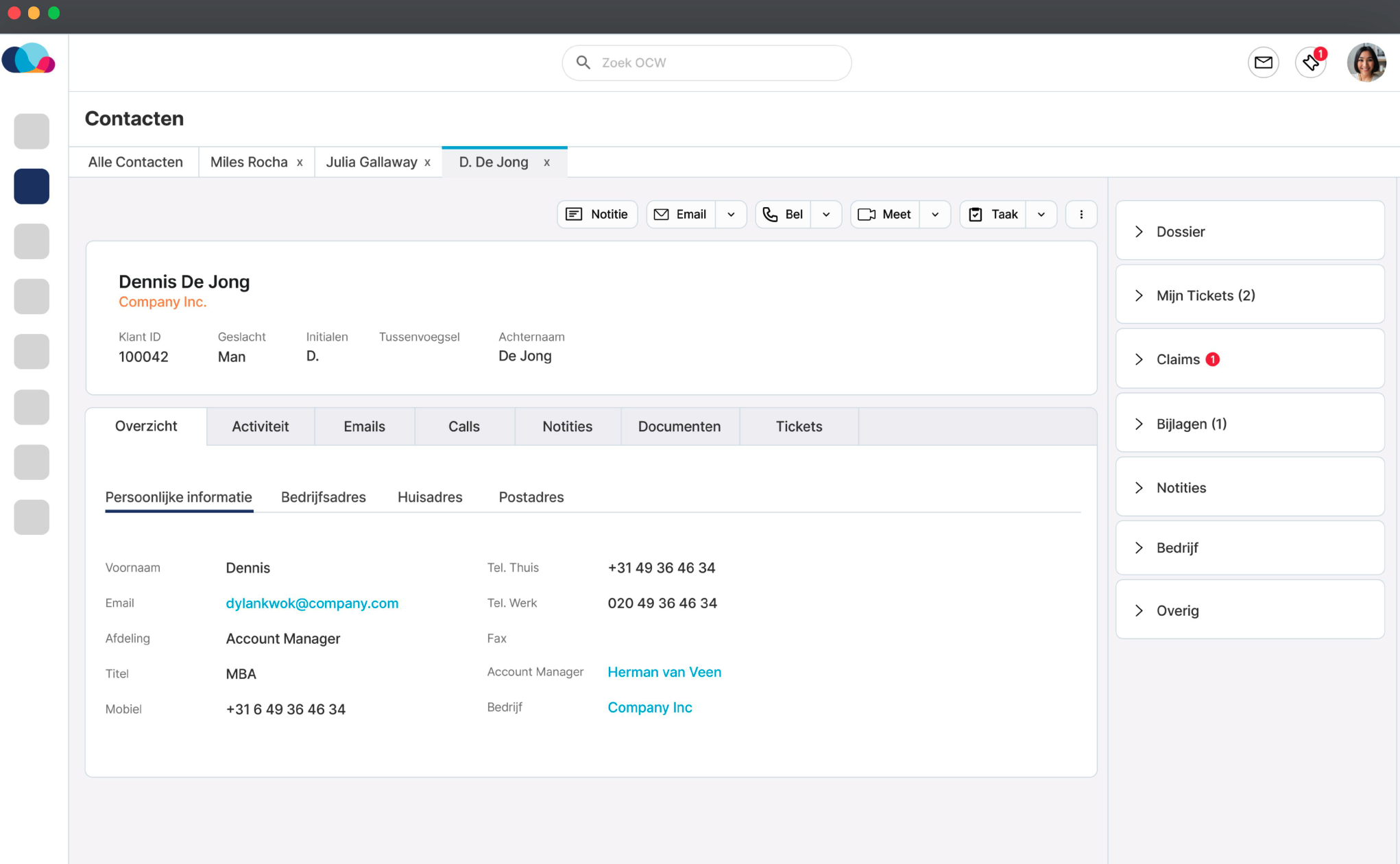Click the Notitie note icon button

coord(597,215)
